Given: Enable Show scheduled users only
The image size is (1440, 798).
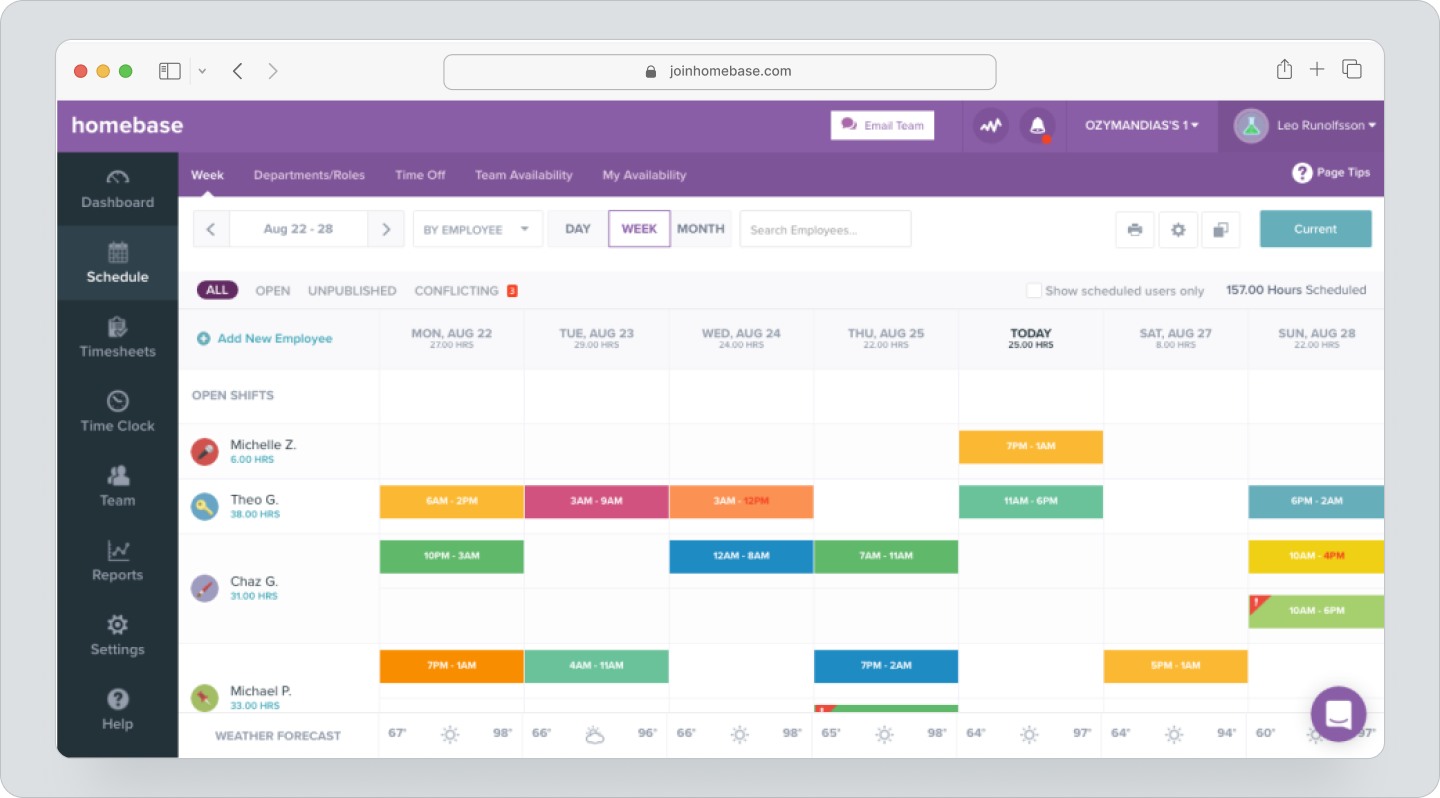Looking at the screenshot, I should tap(1035, 290).
